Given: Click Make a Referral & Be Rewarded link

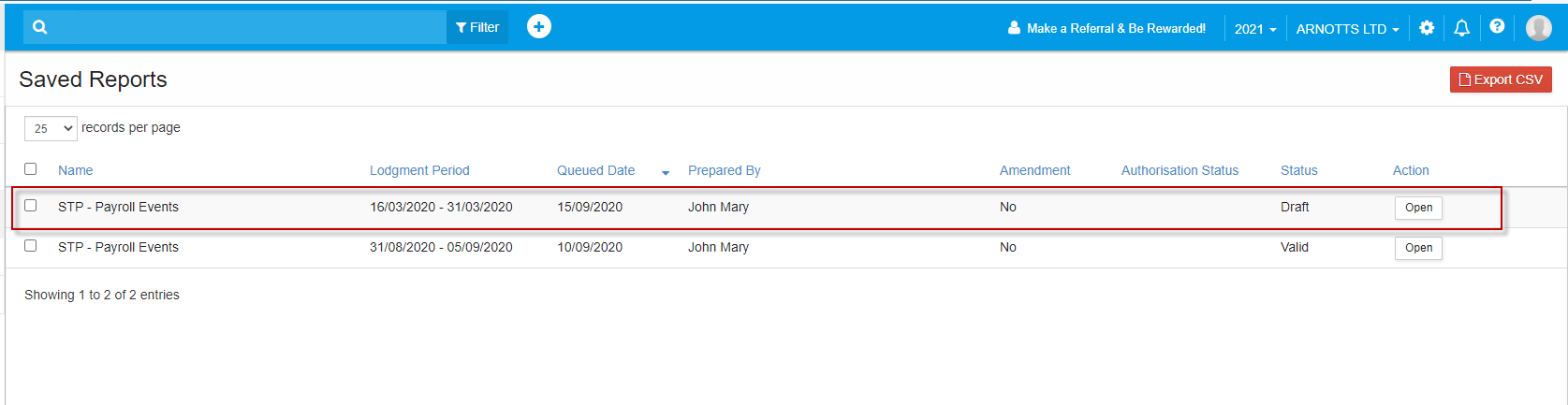Looking at the screenshot, I should click(1106, 29).
